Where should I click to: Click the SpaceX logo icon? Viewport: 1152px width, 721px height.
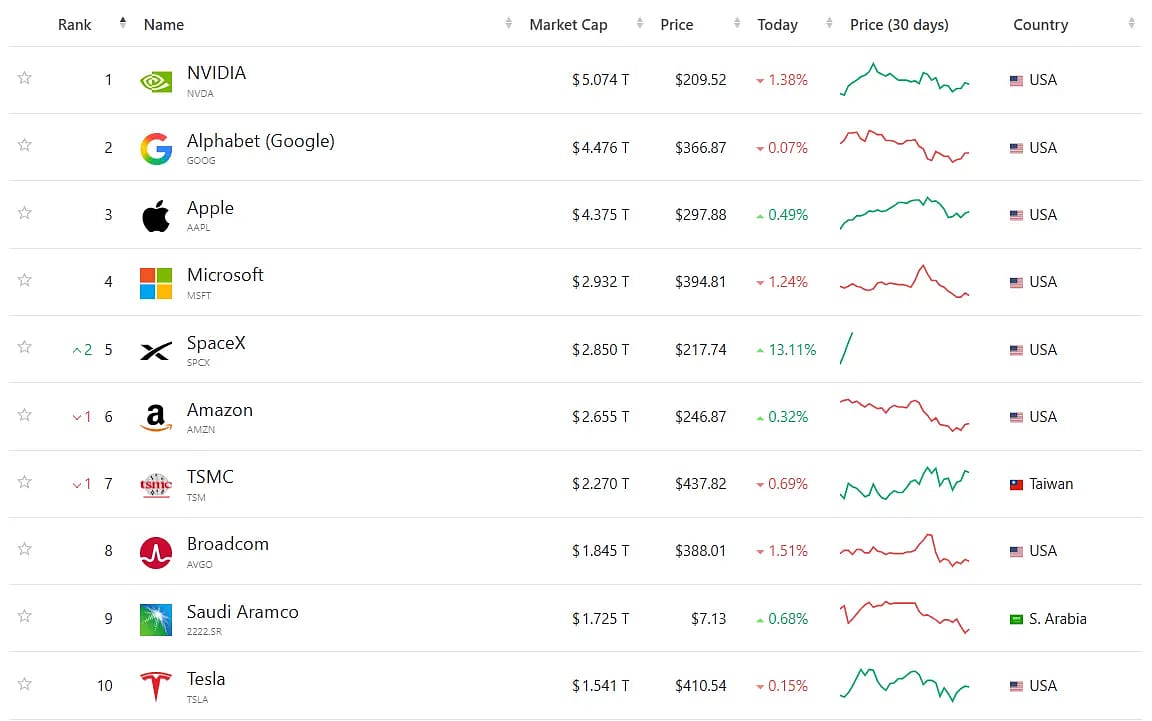156,351
